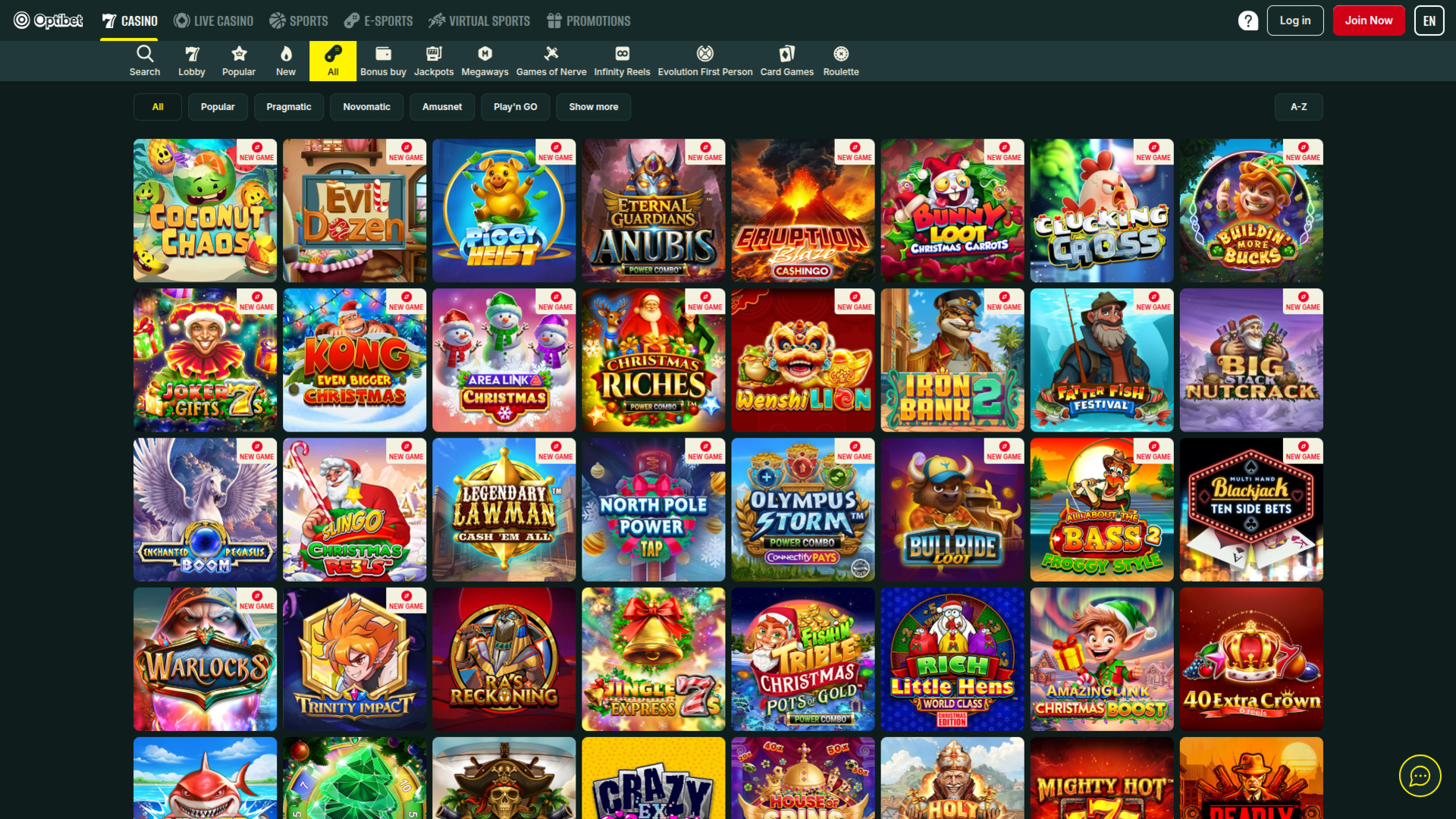Enable the Pragmatic provider filter
This screenshot has height=819, width=1456.
point(289,107)
